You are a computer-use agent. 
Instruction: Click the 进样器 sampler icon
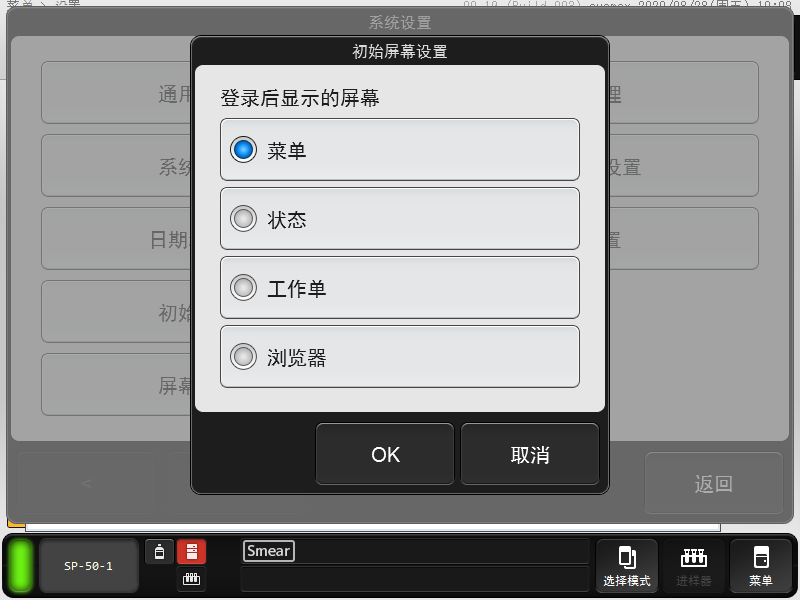click(693, 566)
